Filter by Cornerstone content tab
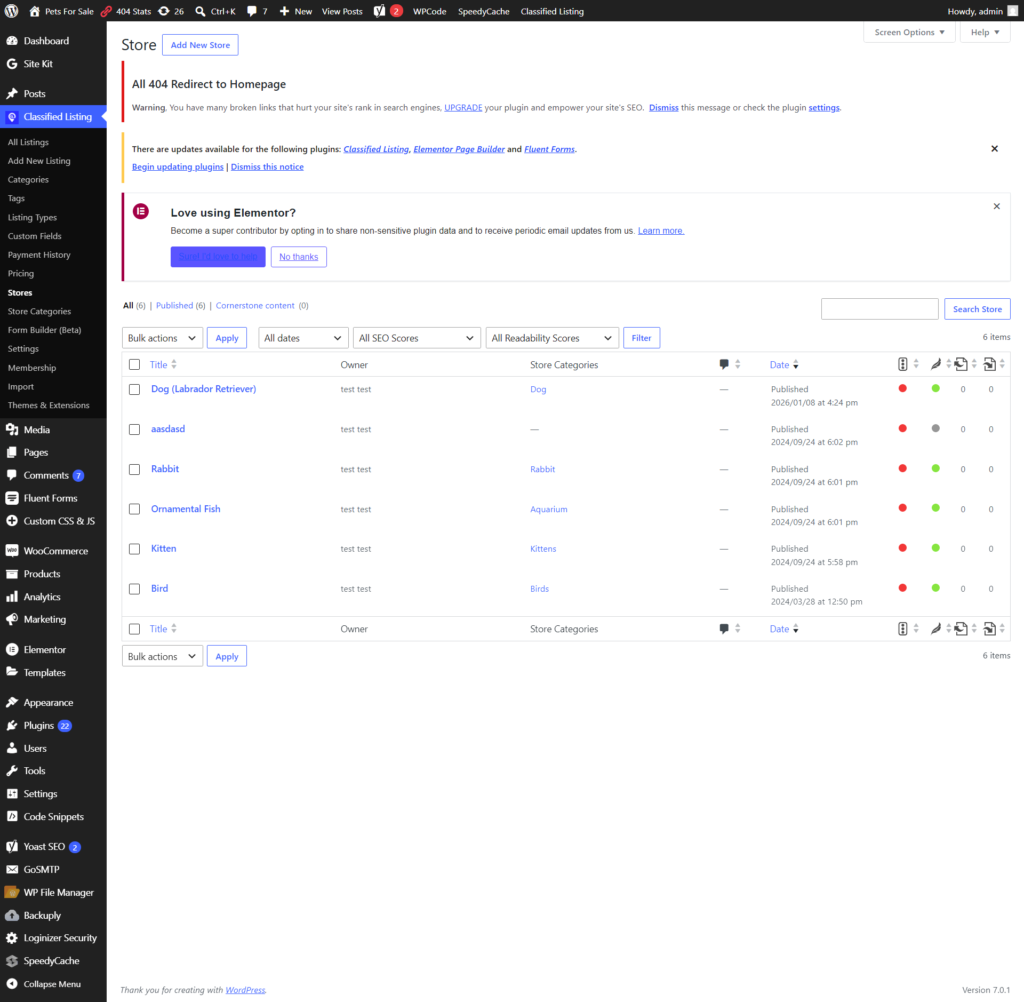This screenshot has height=1002, width=1024. tap(255, 305)
